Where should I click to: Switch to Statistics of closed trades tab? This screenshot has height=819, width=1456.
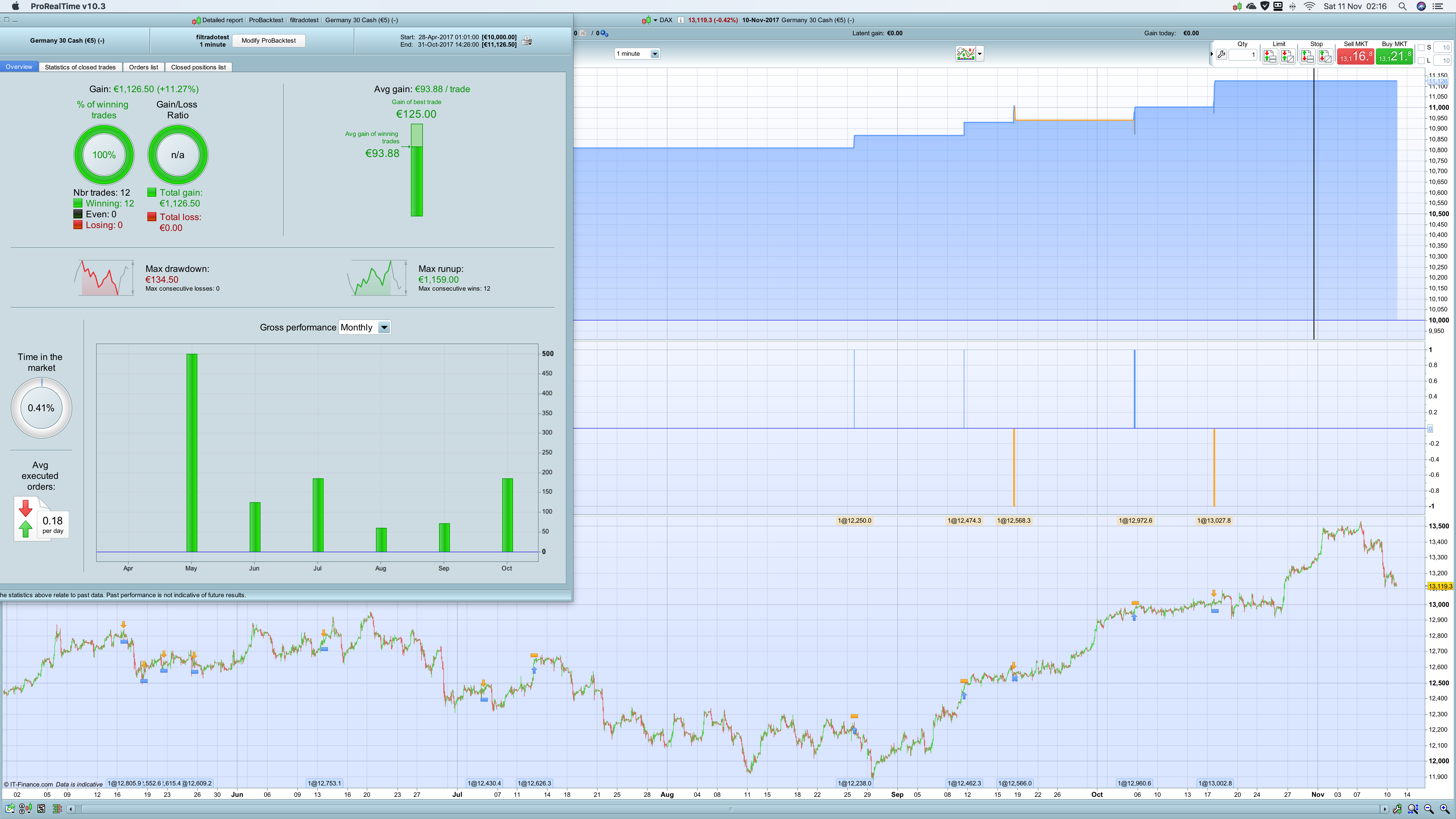point(80,67)
